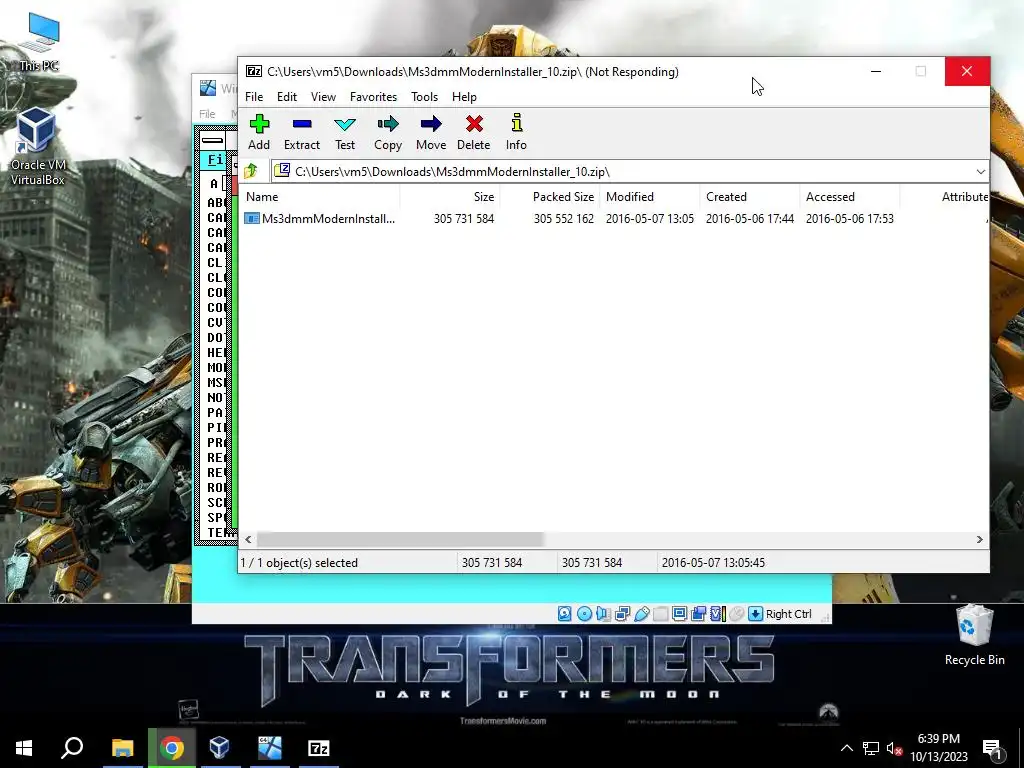Click the Right Ctrl host key label

tap(789, 614)
